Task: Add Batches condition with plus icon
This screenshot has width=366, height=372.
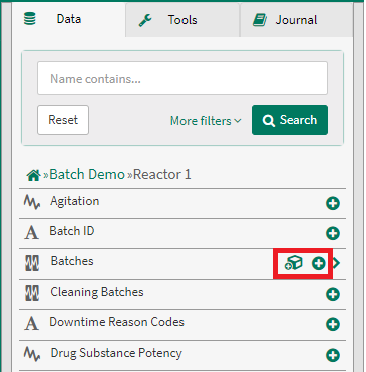Action: [x=318, y=263]
